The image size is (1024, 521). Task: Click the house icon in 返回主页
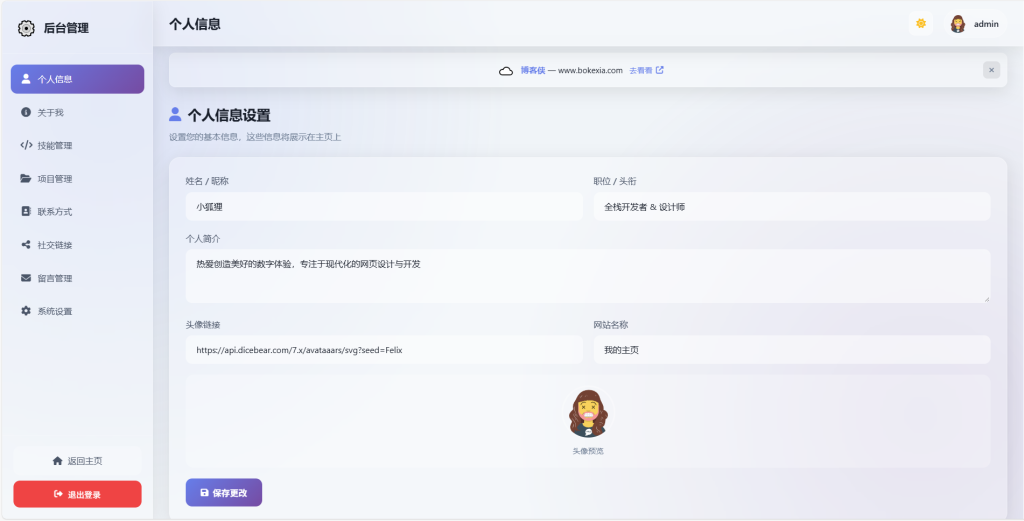pos(57,460)
